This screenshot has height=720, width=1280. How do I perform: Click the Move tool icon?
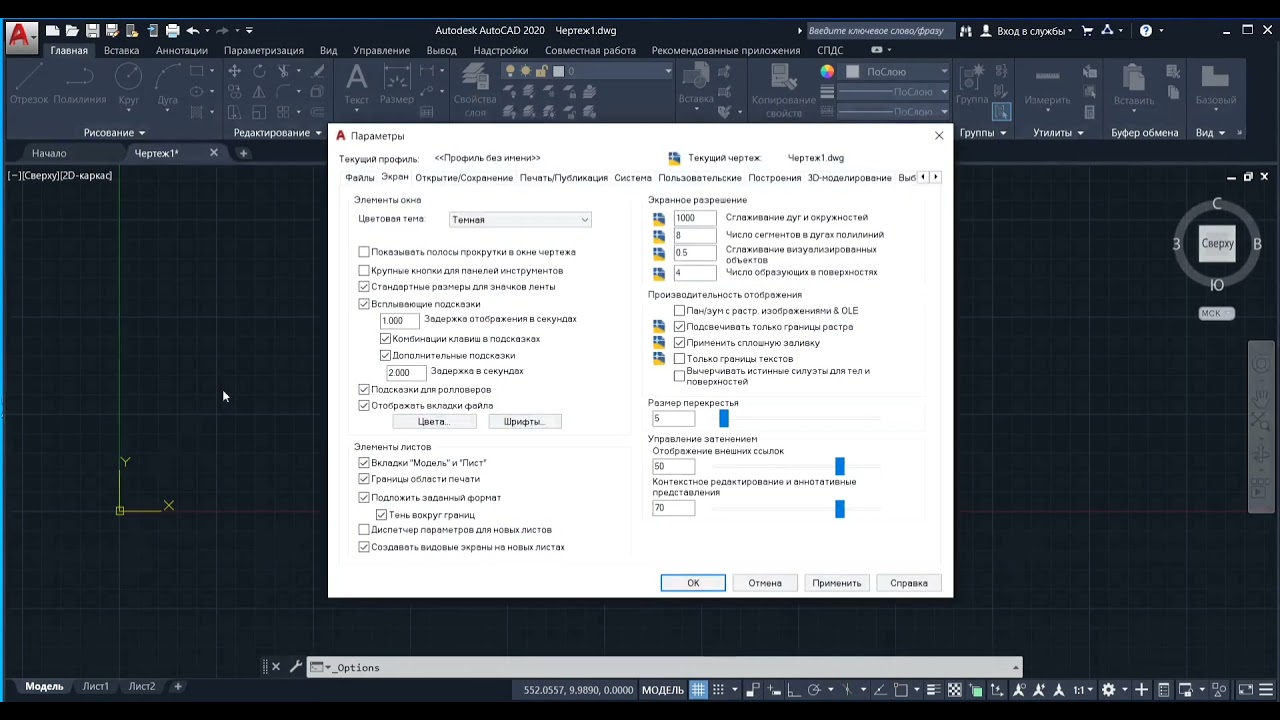coord(234,71)
